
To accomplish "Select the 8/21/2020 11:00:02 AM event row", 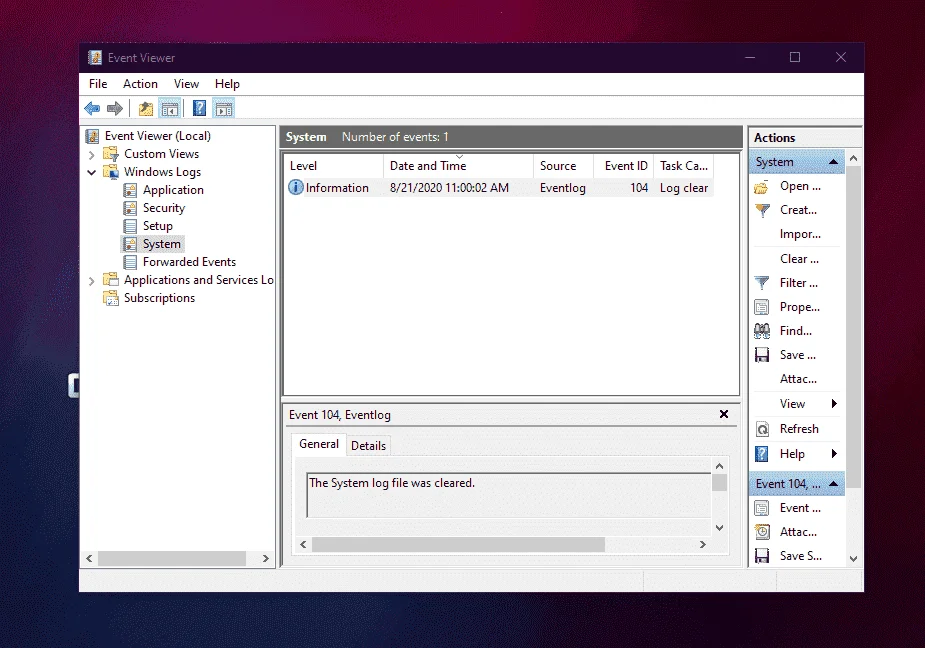I will click(500, 188).
